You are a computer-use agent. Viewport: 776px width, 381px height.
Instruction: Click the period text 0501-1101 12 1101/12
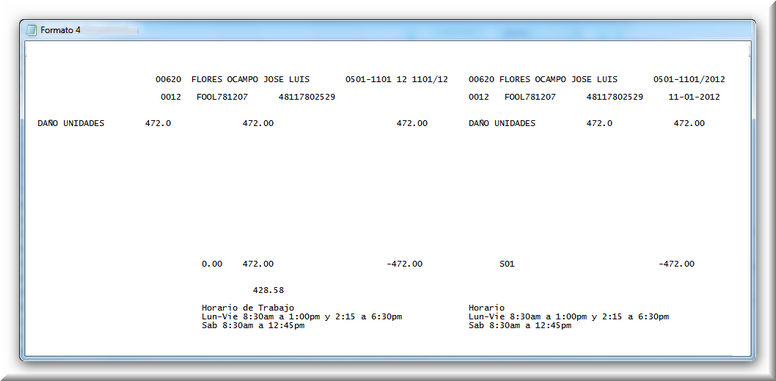(x=396, y=79)
